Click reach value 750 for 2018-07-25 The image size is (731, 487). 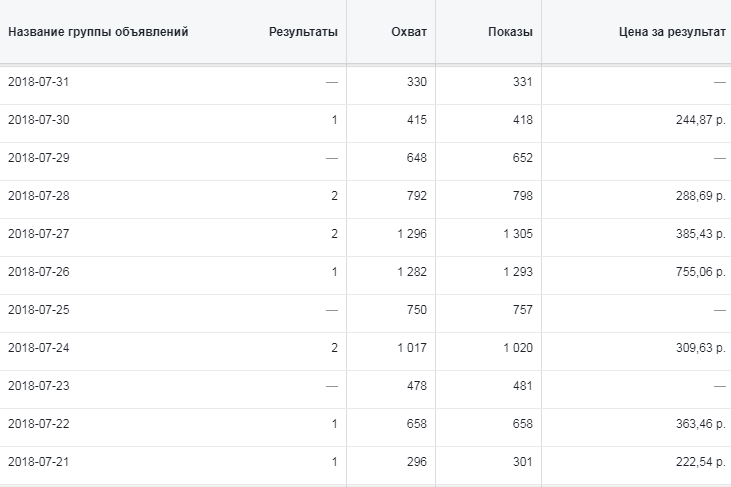[417, 310]
